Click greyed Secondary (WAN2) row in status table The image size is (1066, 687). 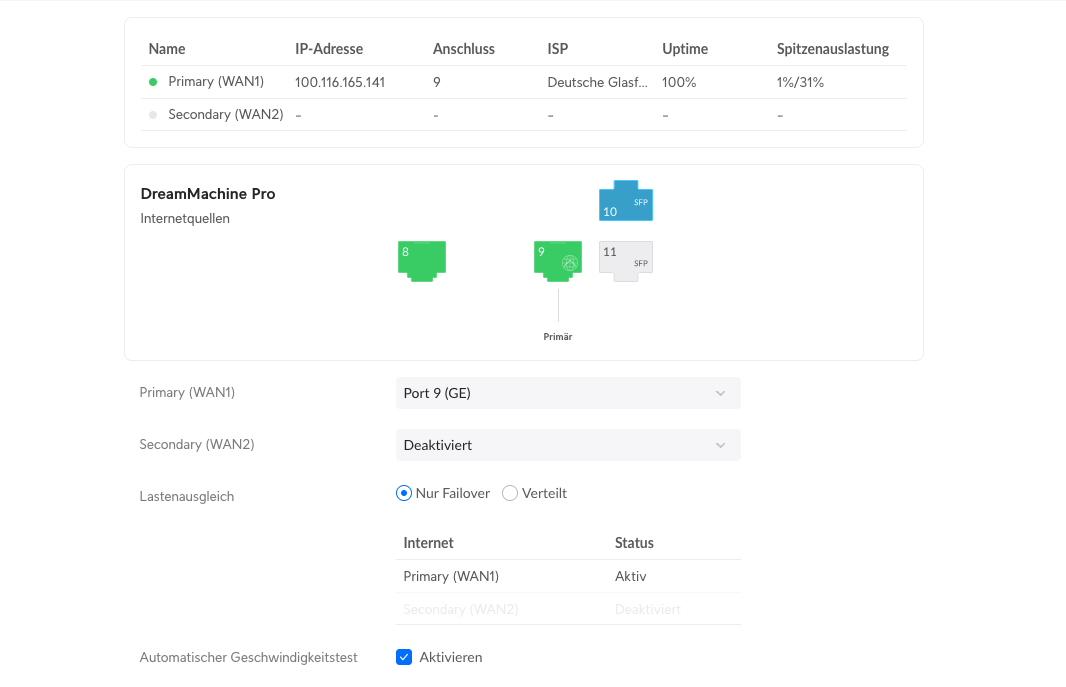(x=568, y=609)
